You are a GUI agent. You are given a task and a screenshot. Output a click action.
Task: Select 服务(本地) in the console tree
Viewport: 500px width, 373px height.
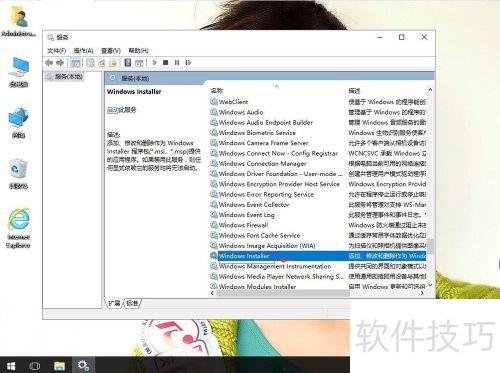tap(69, 77)
